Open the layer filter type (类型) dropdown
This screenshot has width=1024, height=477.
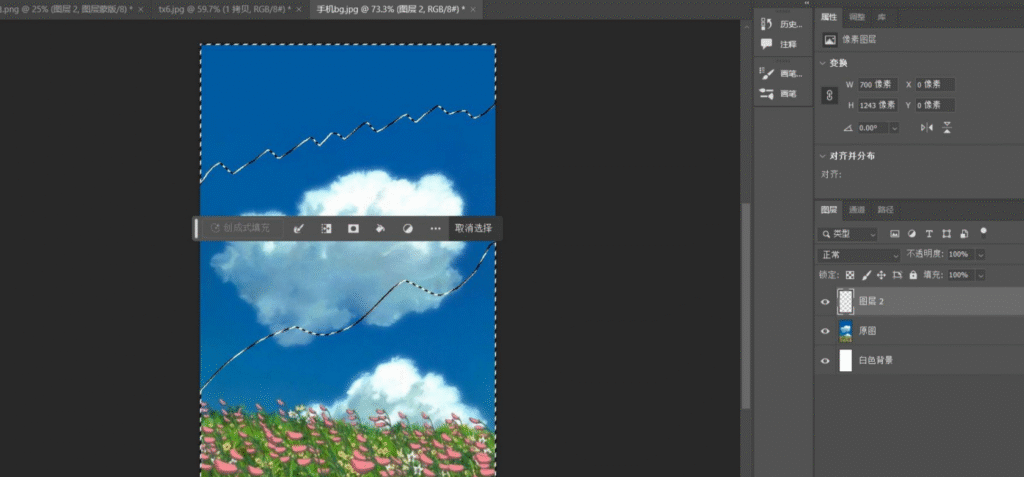tap(848, 234)
